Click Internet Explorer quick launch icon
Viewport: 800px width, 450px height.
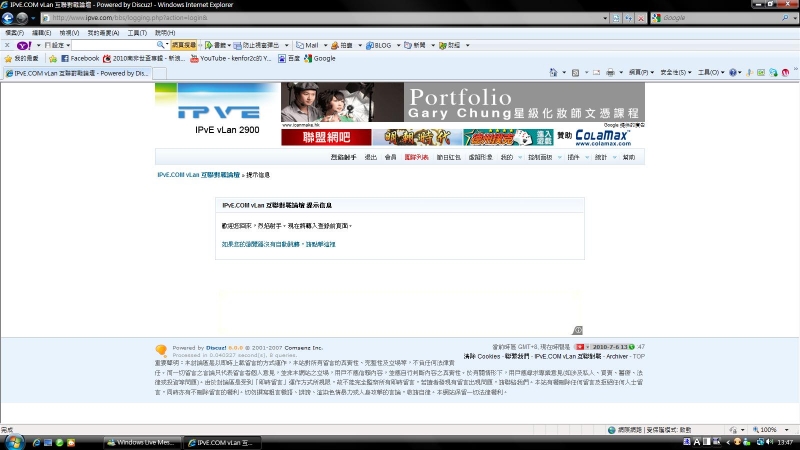36,443
